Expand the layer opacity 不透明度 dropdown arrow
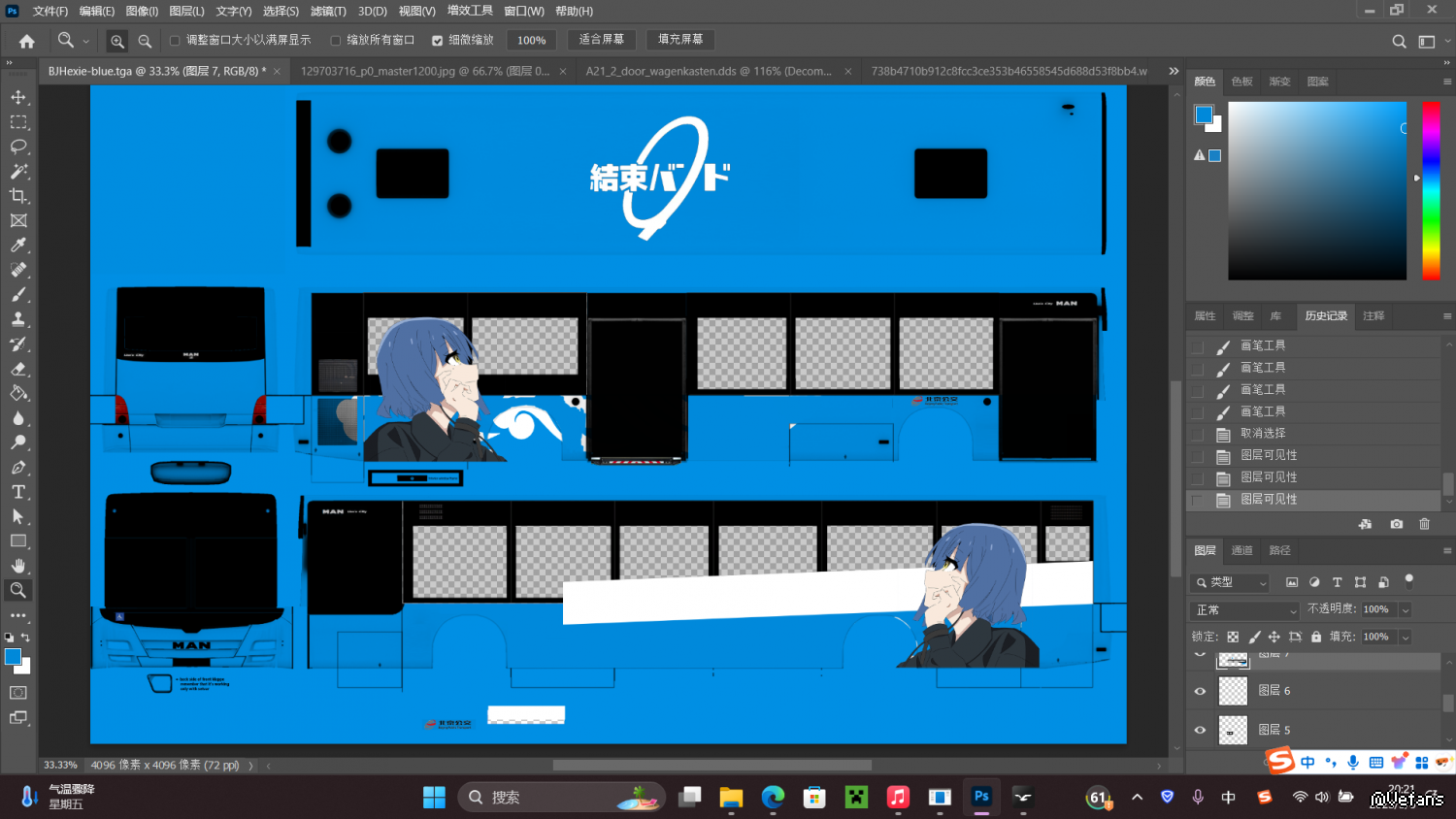The image size is (1456, 819). pyautogui.click(x=1405, y=609)
